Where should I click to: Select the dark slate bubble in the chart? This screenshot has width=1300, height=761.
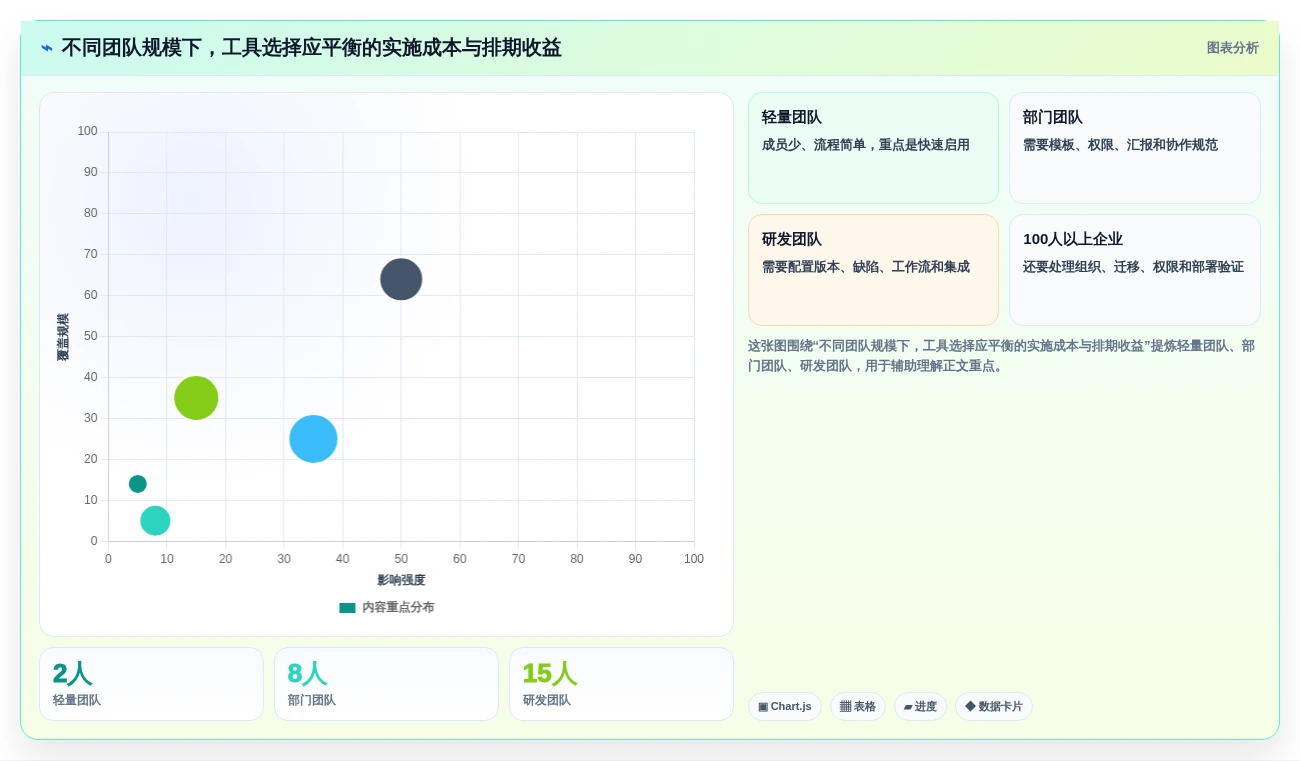pyautogui.click(x=401, y=279)
